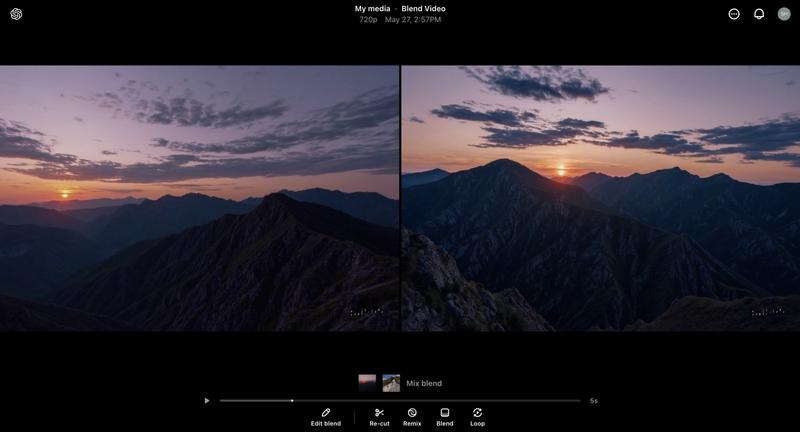Toggle the Loop option
Screen dimensions: 800x432
click(478, 412)
